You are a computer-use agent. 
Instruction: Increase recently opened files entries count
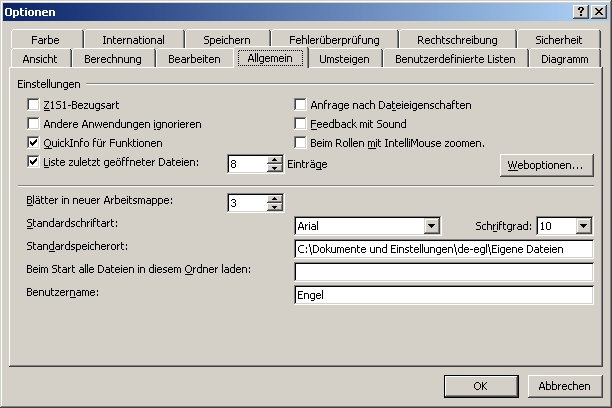(x=275, y=160)
